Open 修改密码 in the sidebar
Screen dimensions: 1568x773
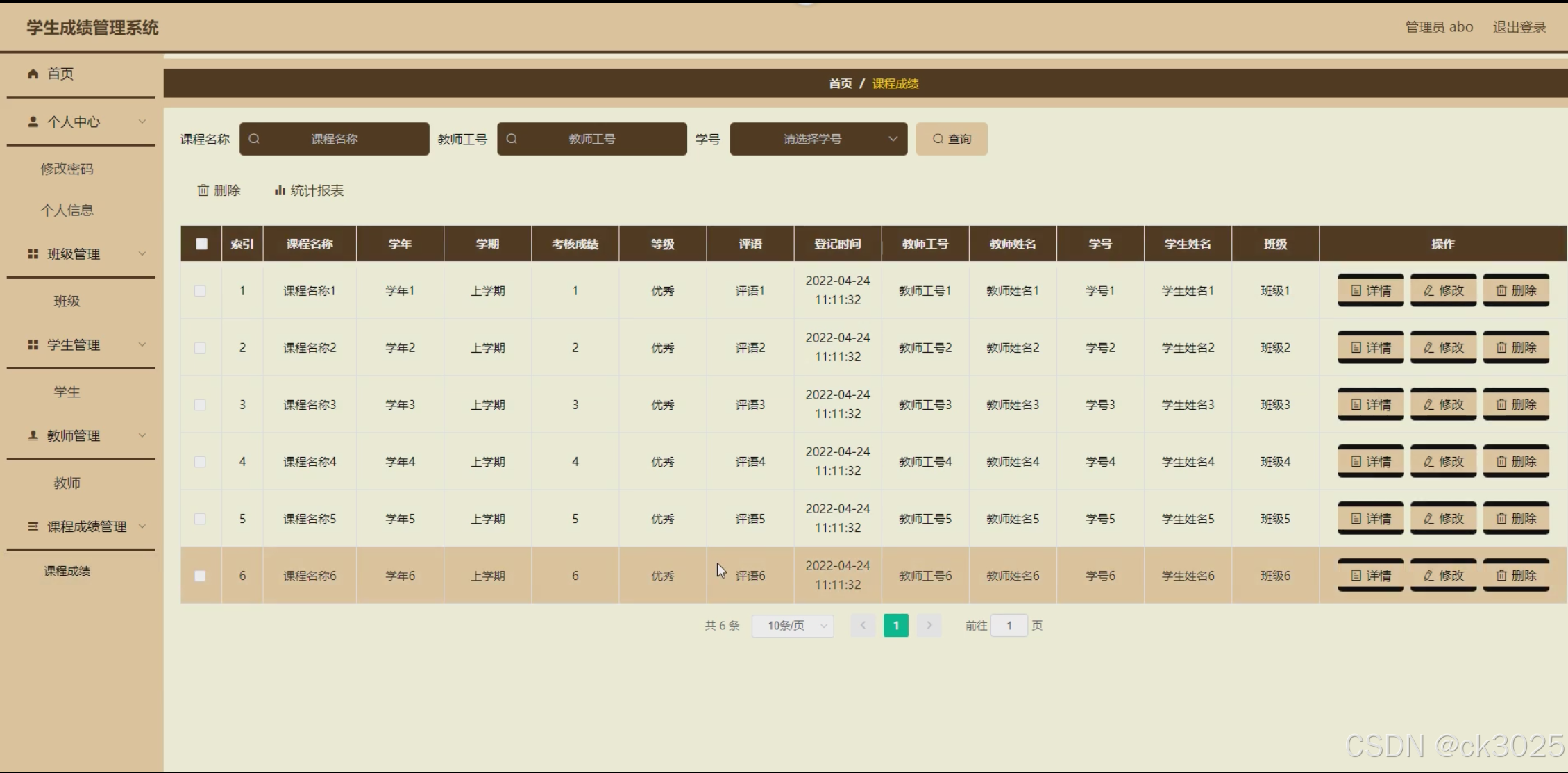point(67,169)
